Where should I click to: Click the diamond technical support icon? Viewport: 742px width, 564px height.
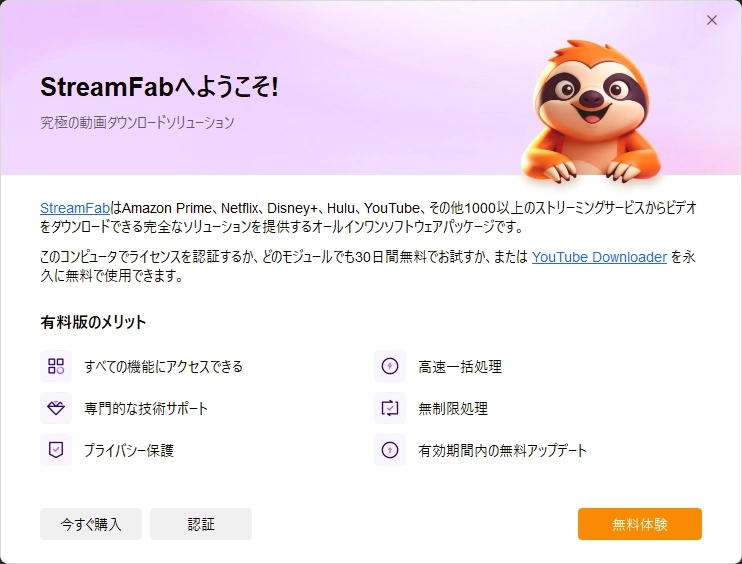pos(56,408)
